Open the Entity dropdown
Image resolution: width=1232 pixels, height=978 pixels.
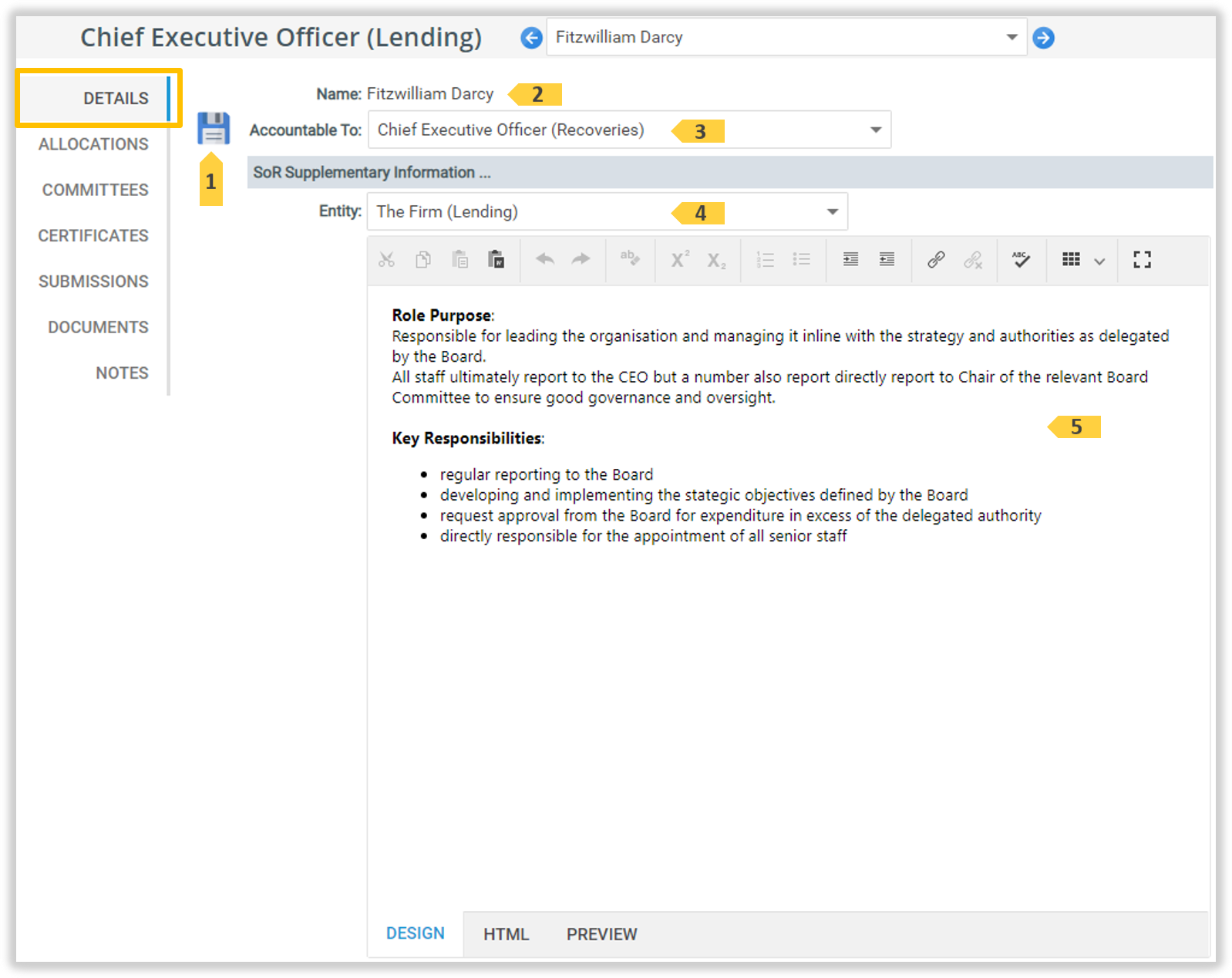pyautogui.click(x=832, y=211)
